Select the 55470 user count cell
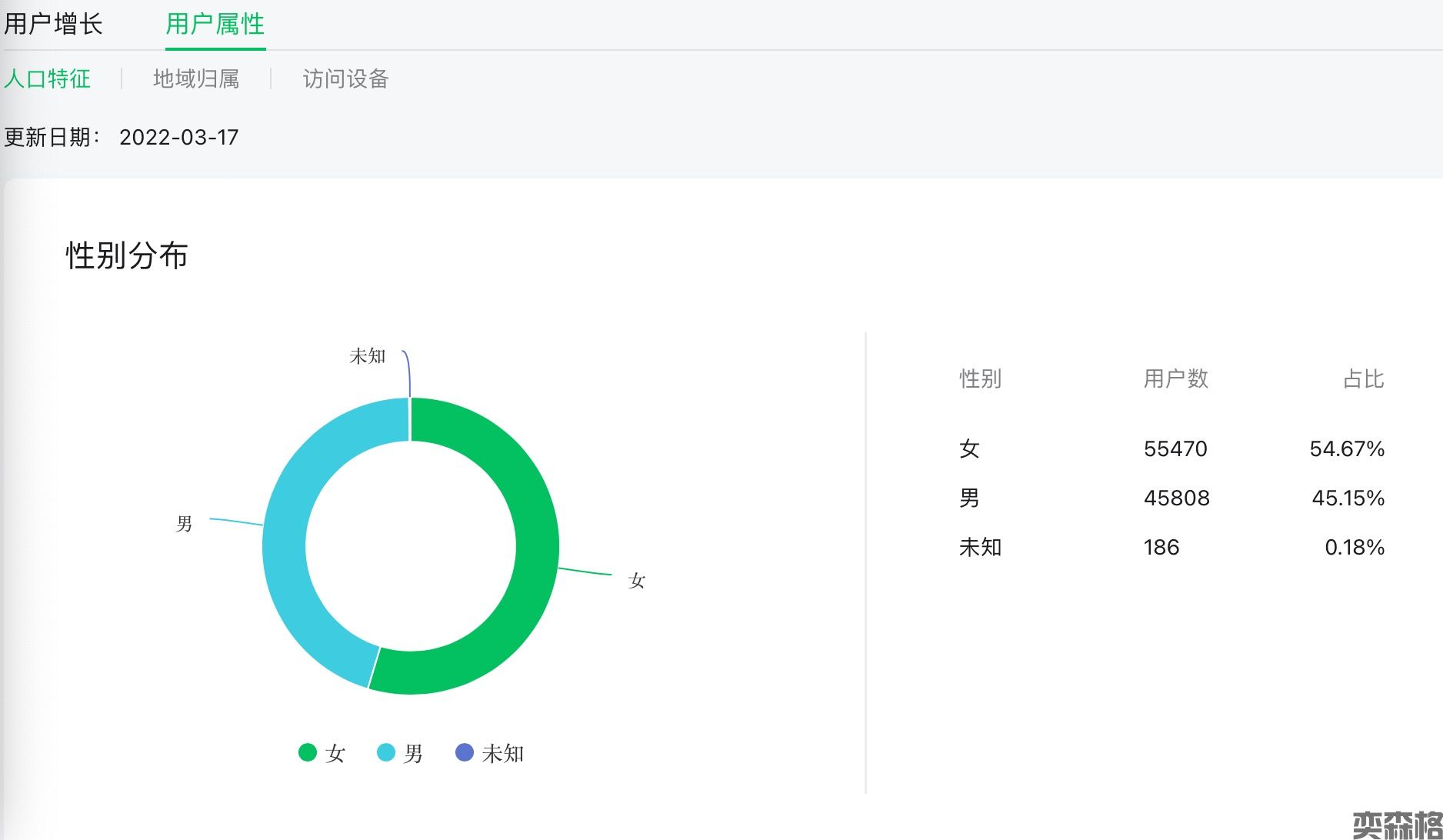1443x840 pixels. [1175, 448]
